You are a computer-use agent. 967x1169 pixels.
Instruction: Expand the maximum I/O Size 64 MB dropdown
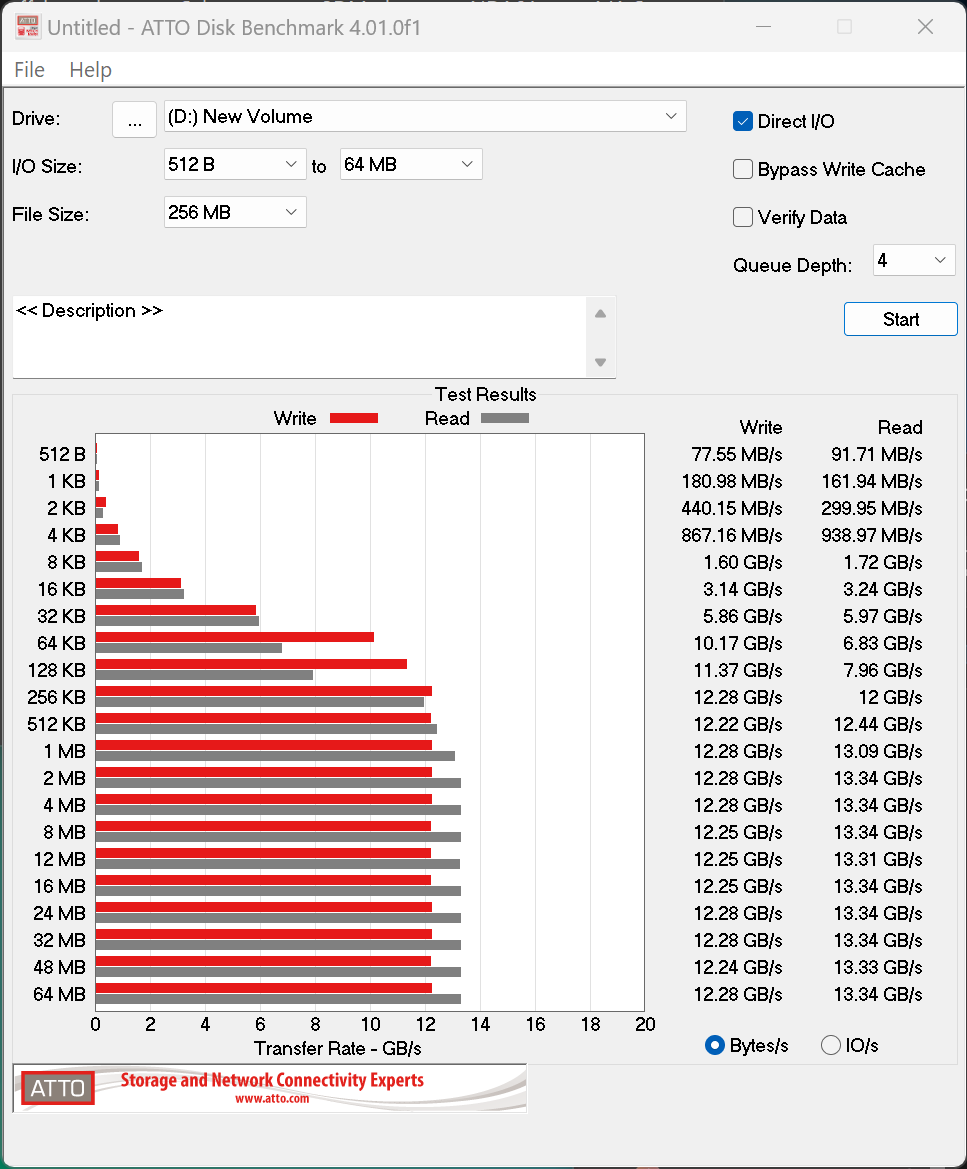coord(411,164)
